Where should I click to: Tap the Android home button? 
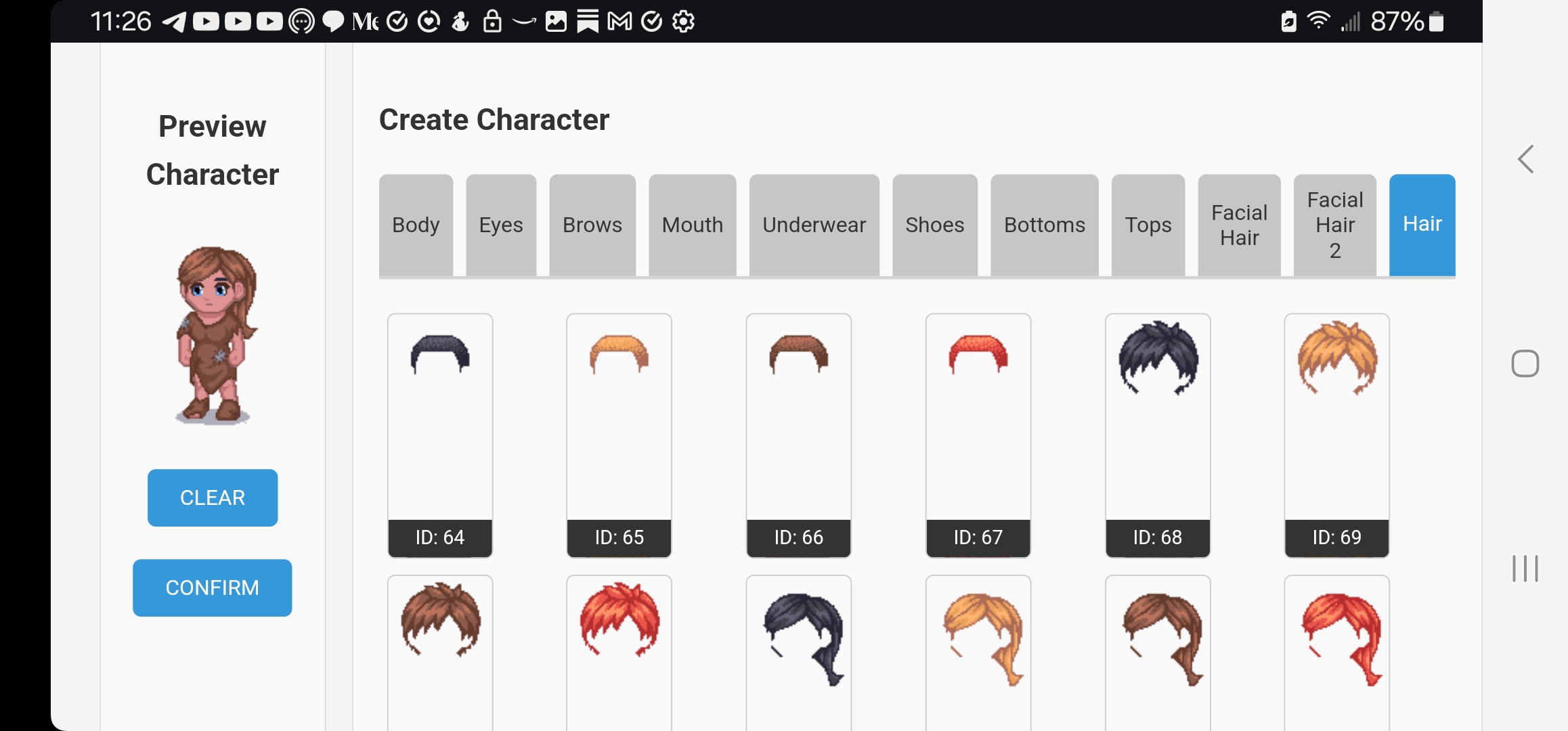[x=1525, y=363]
